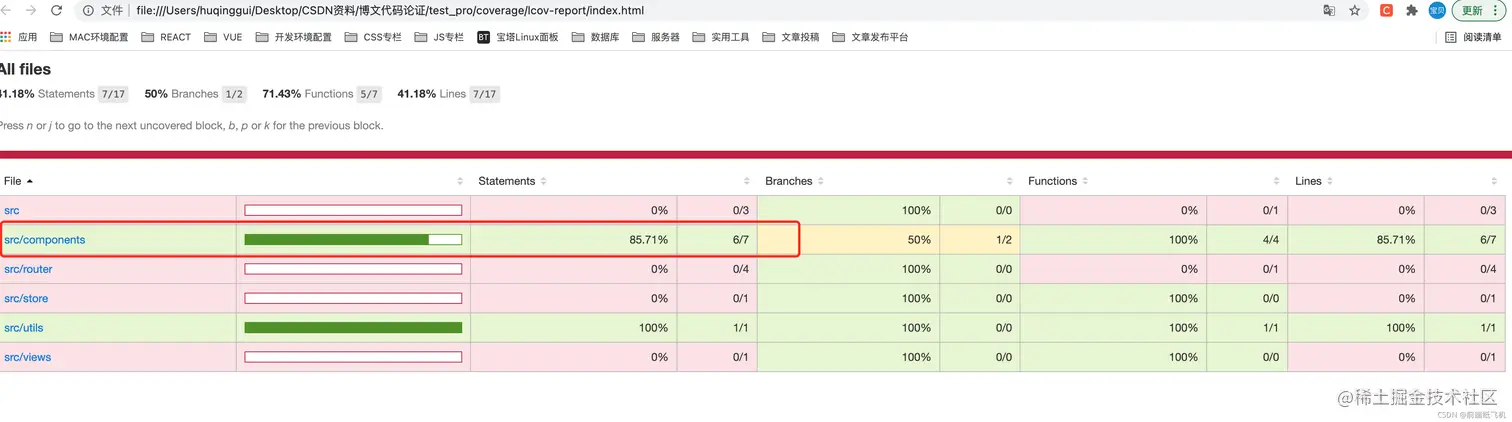1512x422 pixels.
Task: Click the 1/1 lines cell of src/utils
Action: (x=1464, y=328)
